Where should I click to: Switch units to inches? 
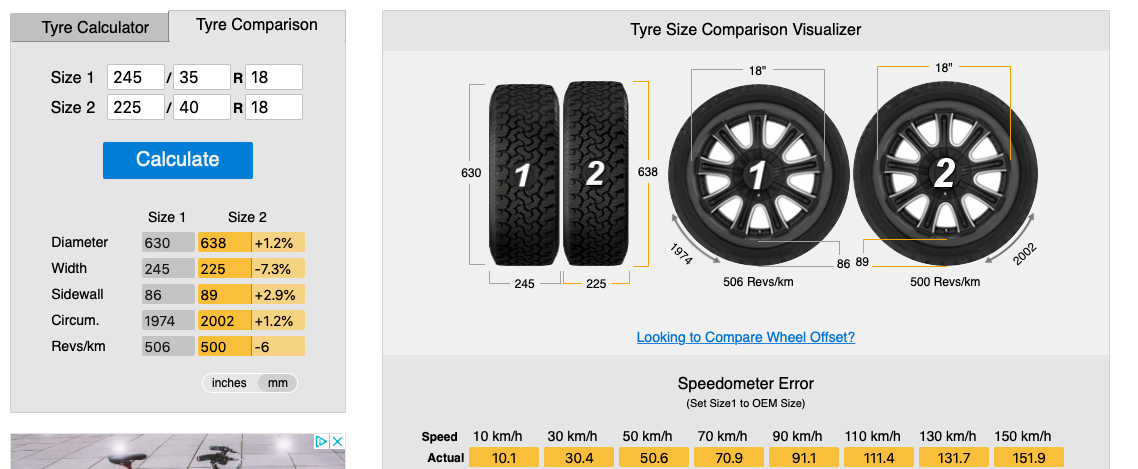[229, 383]
